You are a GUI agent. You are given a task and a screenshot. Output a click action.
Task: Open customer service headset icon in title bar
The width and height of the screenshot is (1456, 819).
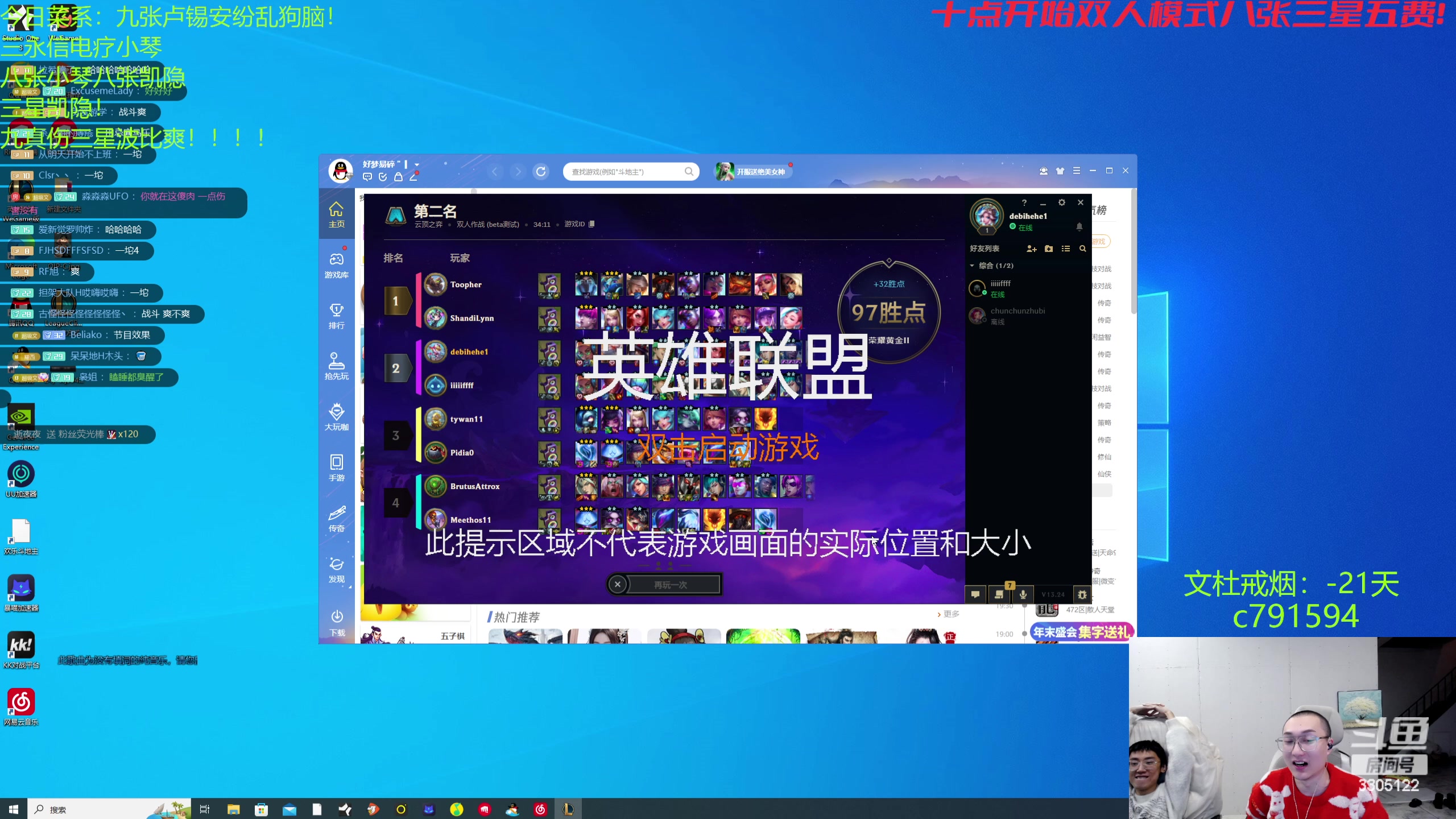(x=1044, y=171)
